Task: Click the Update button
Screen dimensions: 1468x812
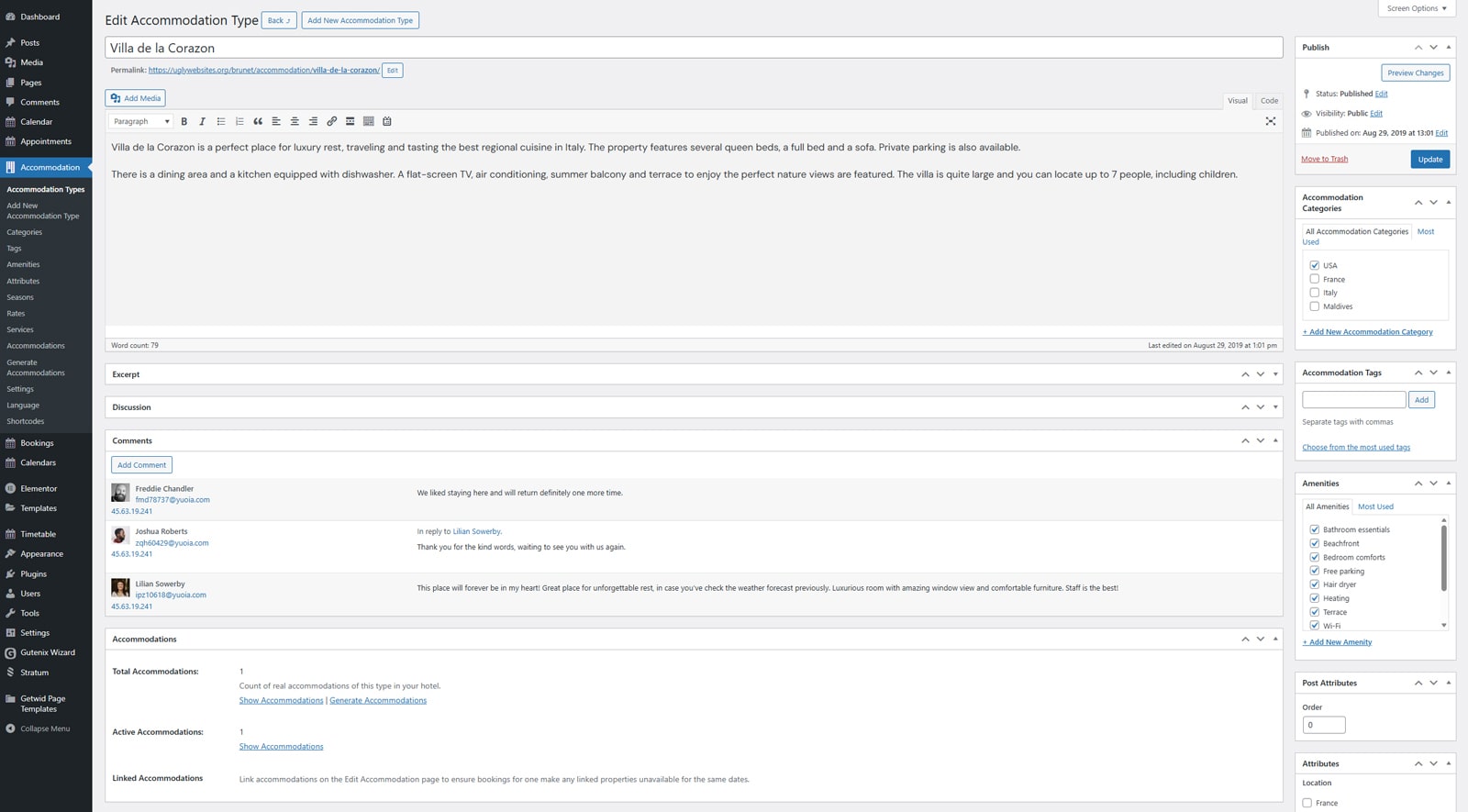Action: (1430, 159)
